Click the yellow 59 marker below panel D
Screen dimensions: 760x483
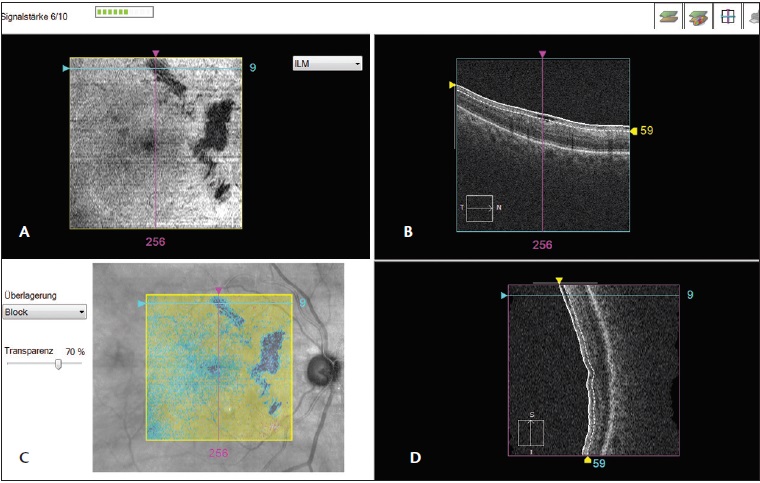coord(588,461)
